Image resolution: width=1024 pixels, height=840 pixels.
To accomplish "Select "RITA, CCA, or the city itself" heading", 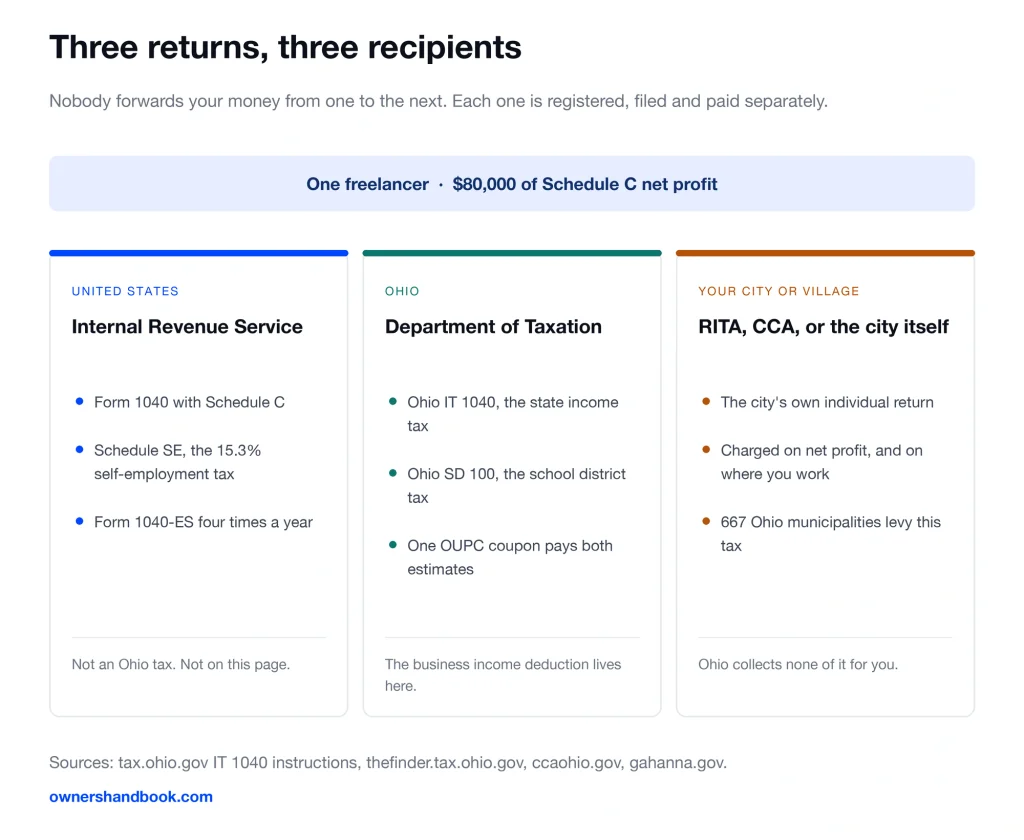I will 824,327.
